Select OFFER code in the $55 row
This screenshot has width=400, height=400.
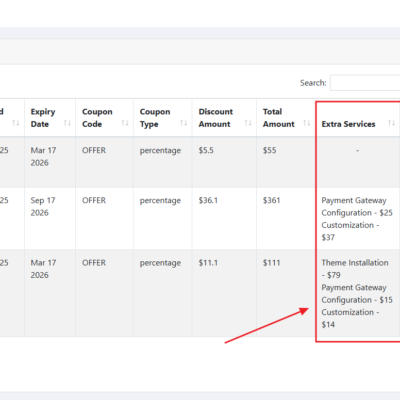pos(94,150)
